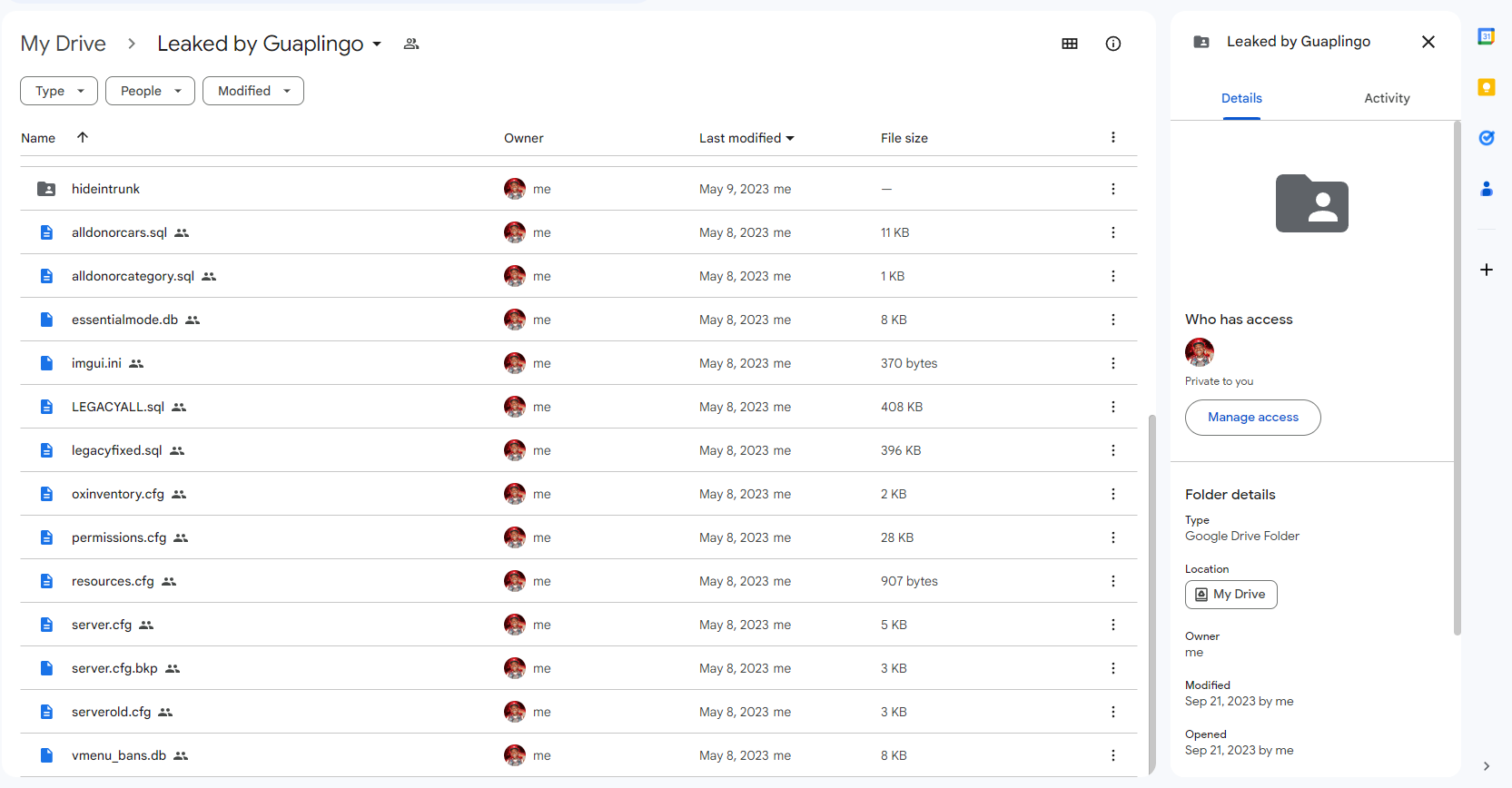Switch to grid layout view
The image size is (1512, 788).
click(x=1070, y=44)
